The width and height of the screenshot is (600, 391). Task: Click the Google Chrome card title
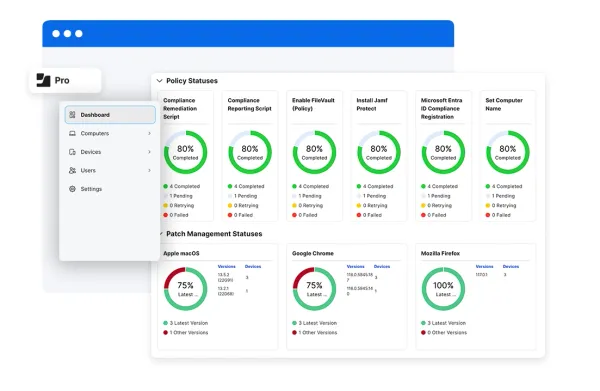(313, 253)
